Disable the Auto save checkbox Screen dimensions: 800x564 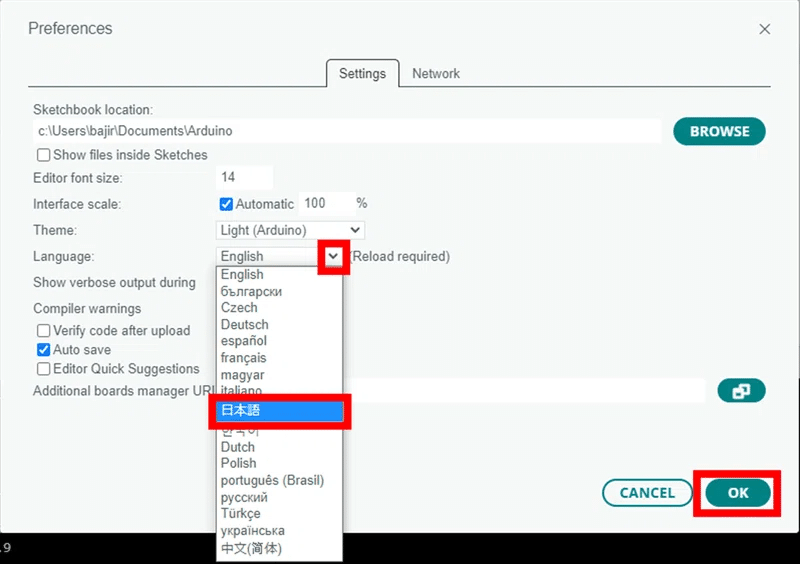[x=43, y=350]
